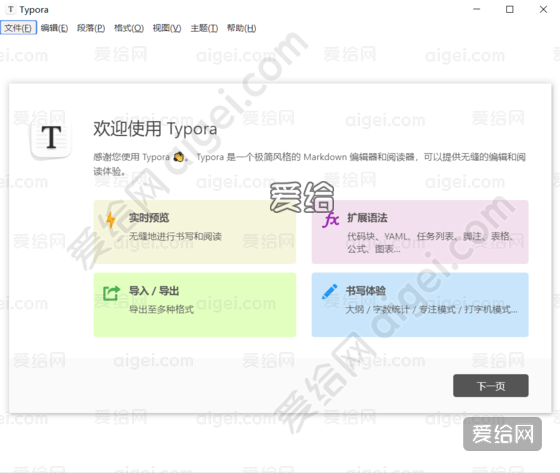Click the green 导入/导出 share icon
Image resolution: width=560 pixels, height=473 pixels.
(111, 293)
